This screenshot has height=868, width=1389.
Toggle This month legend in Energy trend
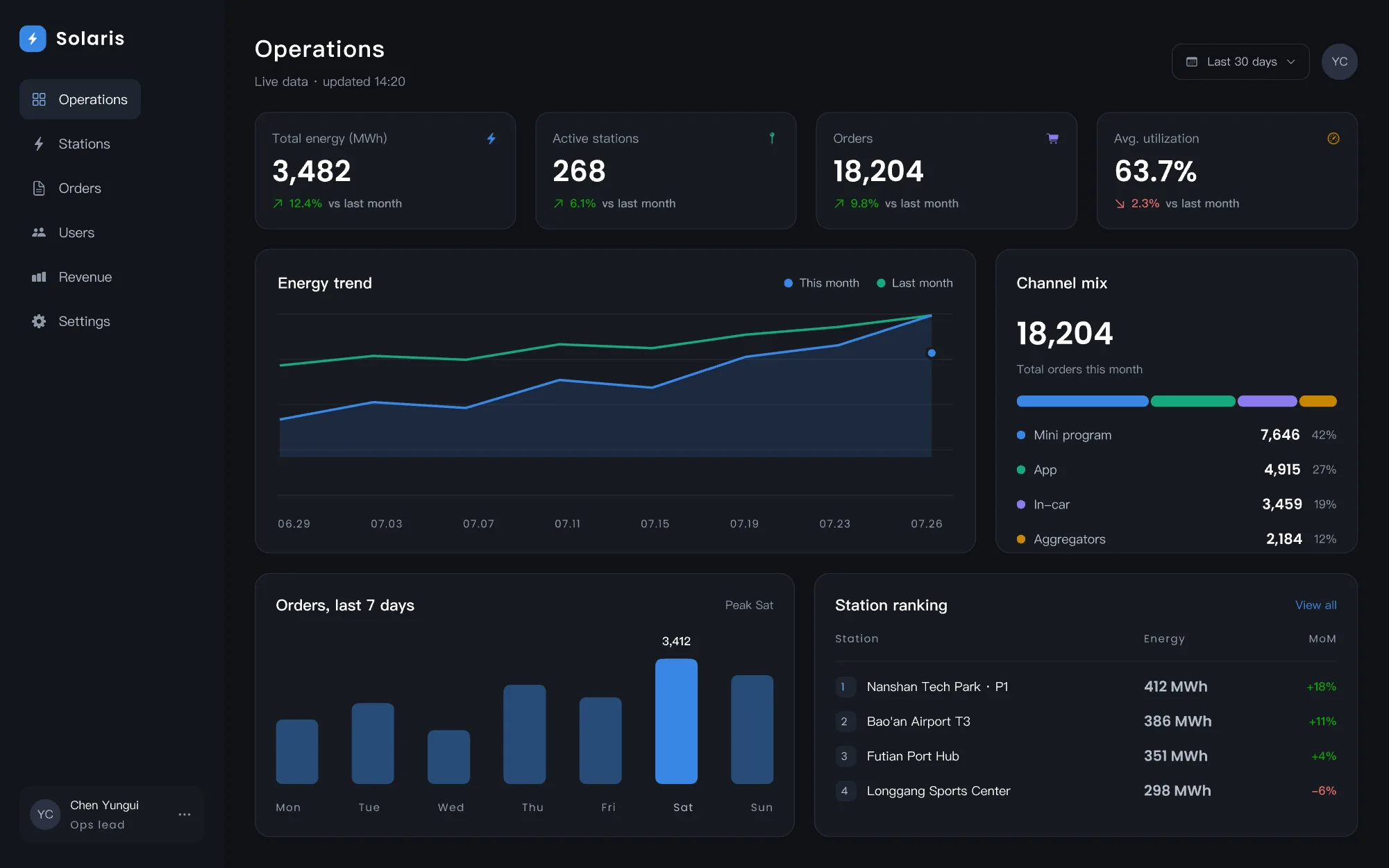(x=821, y=283)
